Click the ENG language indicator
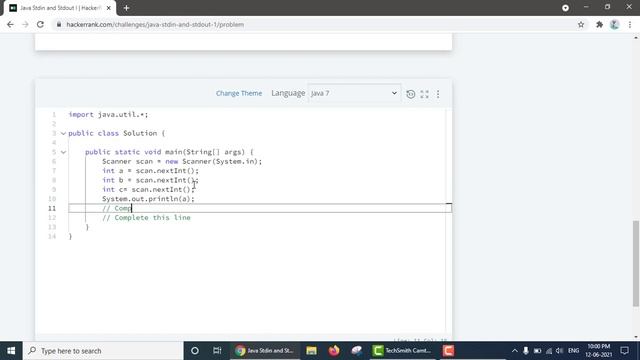This screenshot has height=360, width=640. pos(573,351)
